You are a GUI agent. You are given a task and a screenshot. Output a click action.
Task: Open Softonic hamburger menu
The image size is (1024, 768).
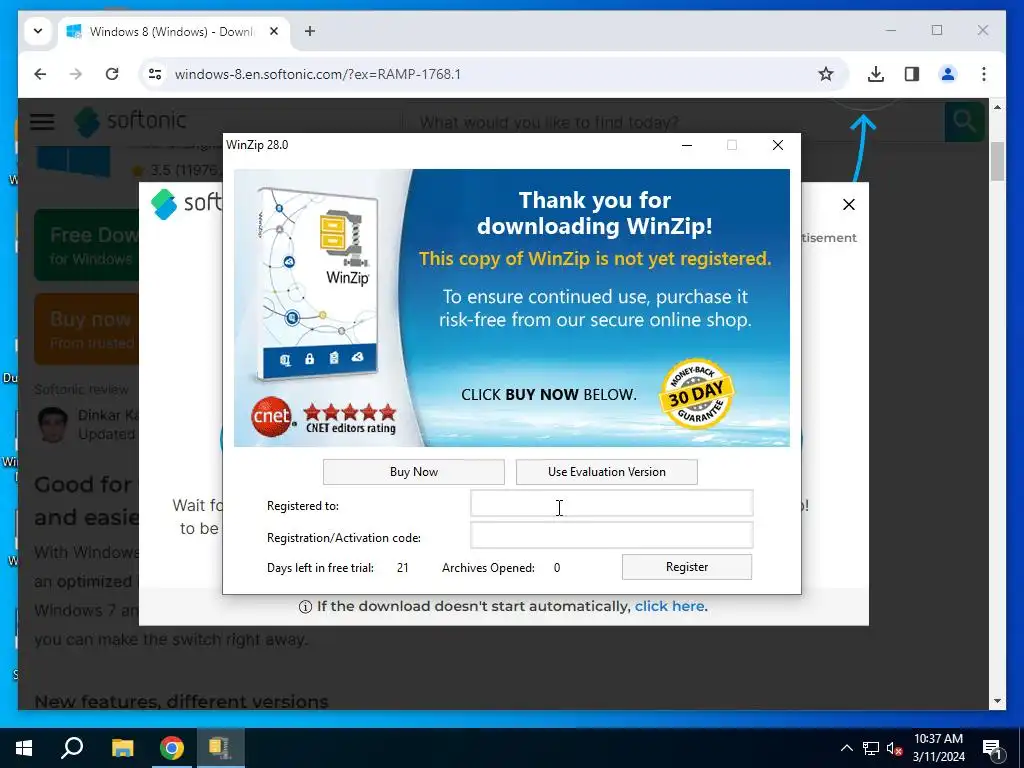tap(42, 121)
